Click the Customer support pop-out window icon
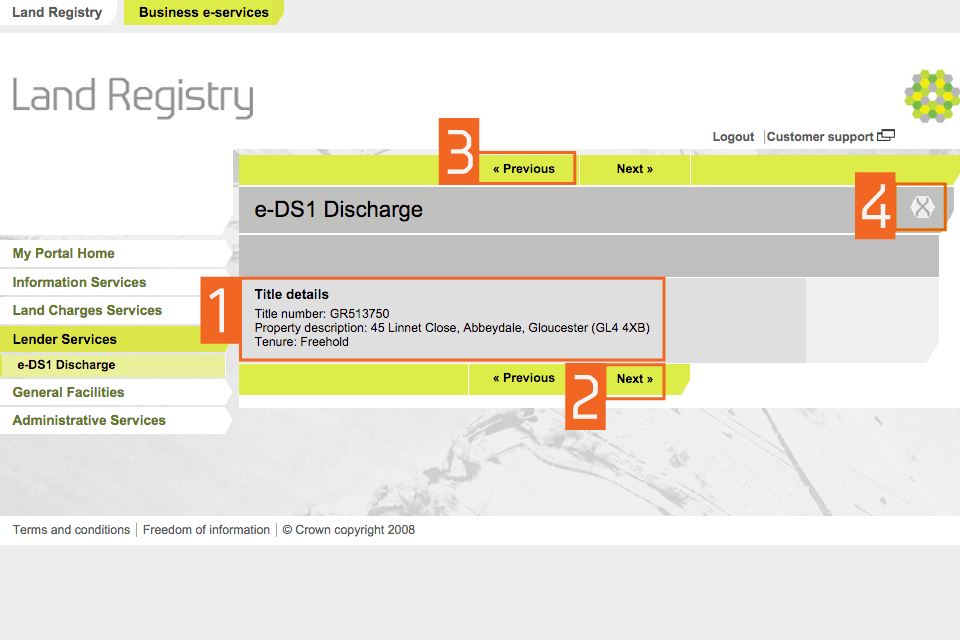960x640 pixels. 886,136
